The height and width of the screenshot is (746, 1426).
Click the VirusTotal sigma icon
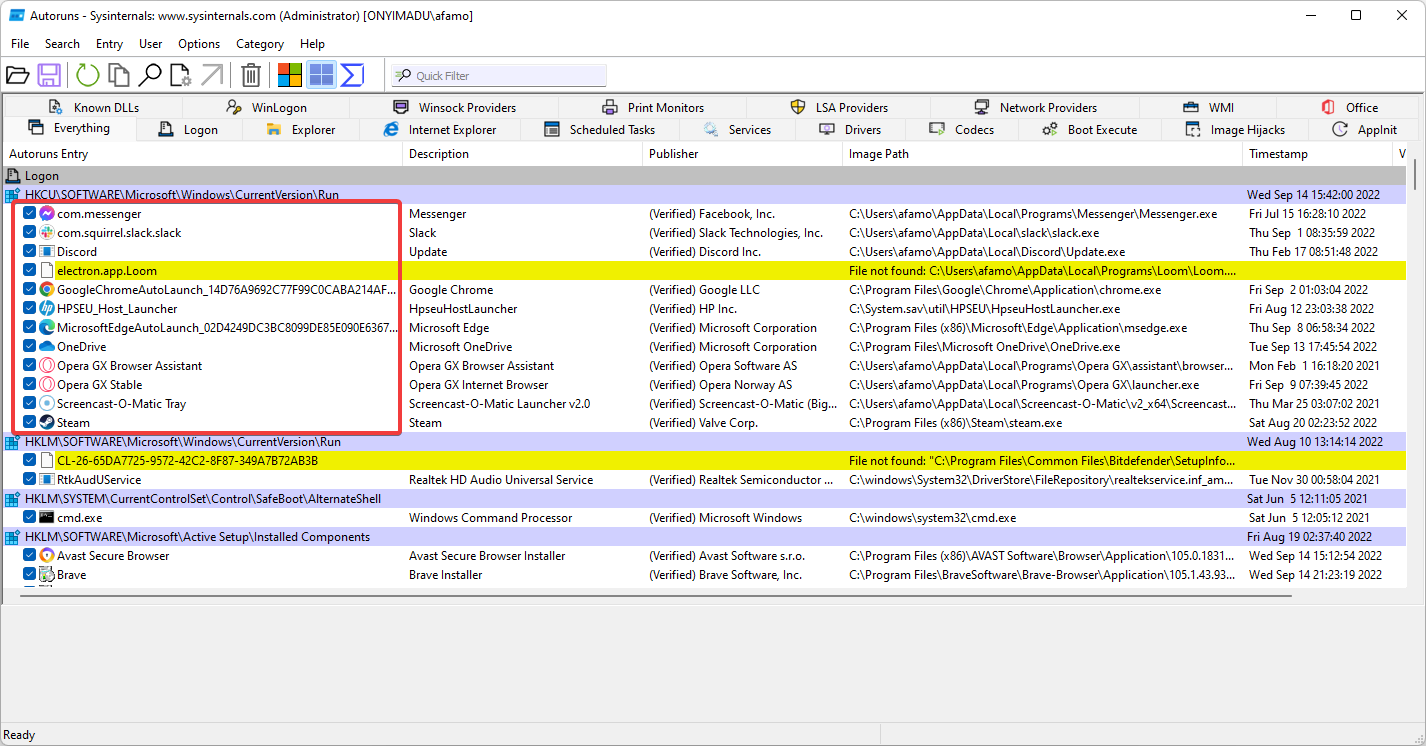352,75
